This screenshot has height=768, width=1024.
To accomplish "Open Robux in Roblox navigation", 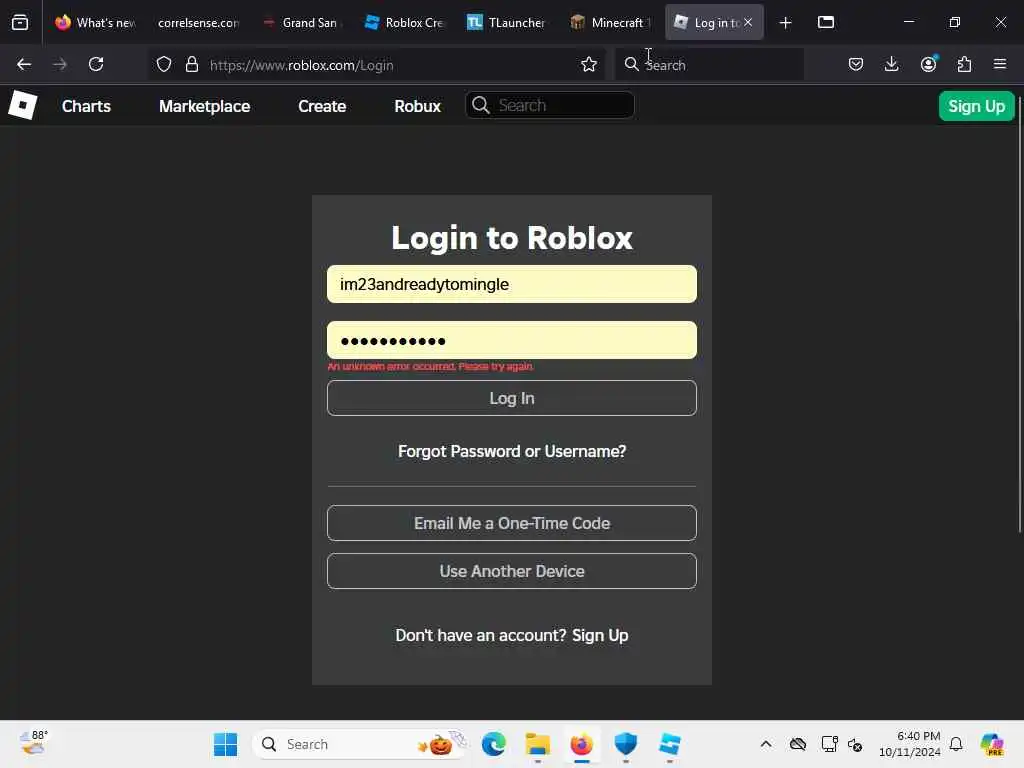I will pos(417,106).
